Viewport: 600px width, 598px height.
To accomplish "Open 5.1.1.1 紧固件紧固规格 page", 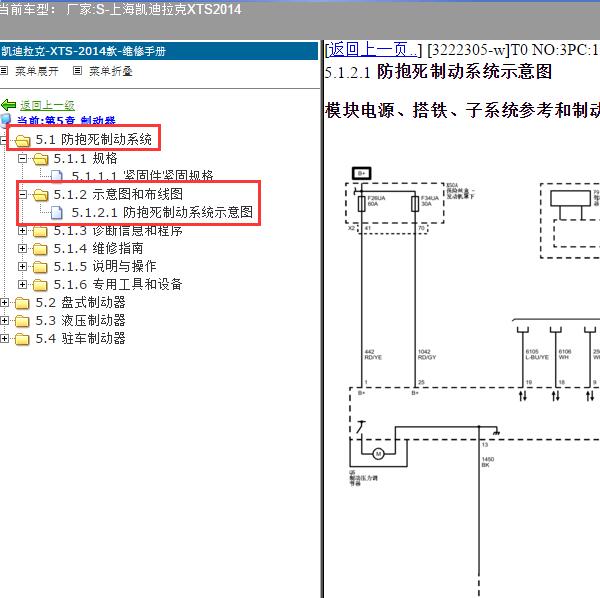I will [x=142, y=176].
